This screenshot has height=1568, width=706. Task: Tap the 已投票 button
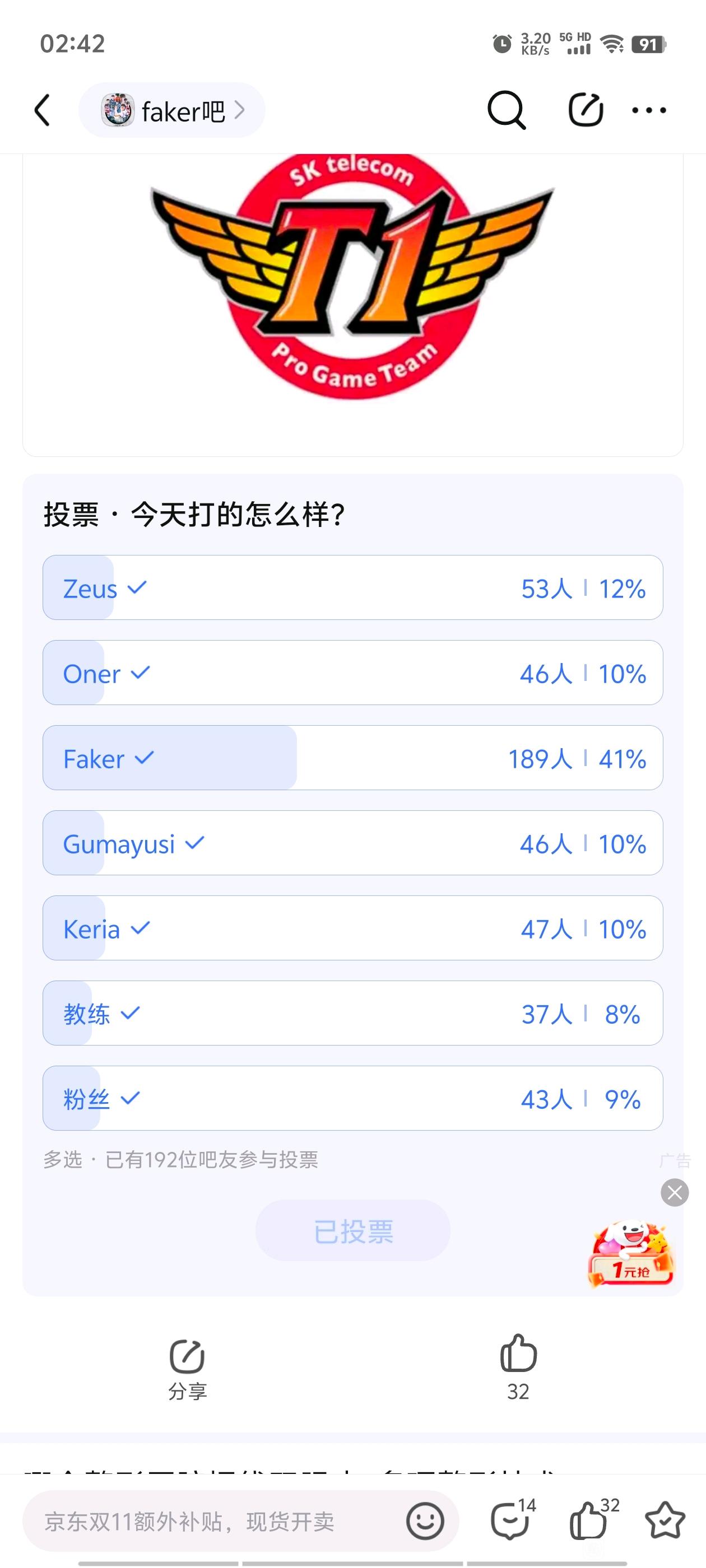tap(352, 1231)
